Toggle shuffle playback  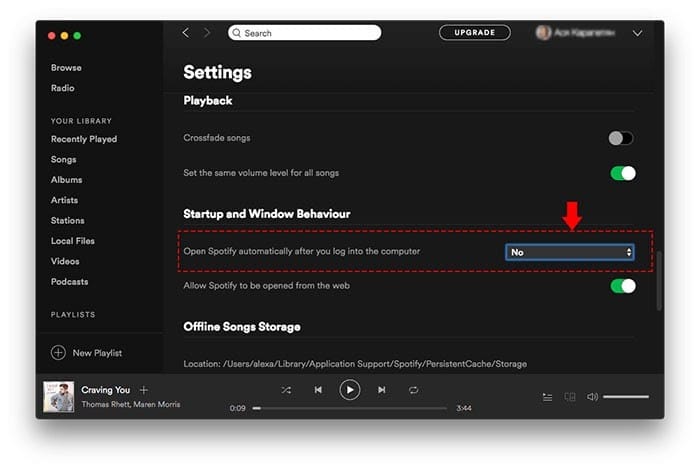coord(286,390)
